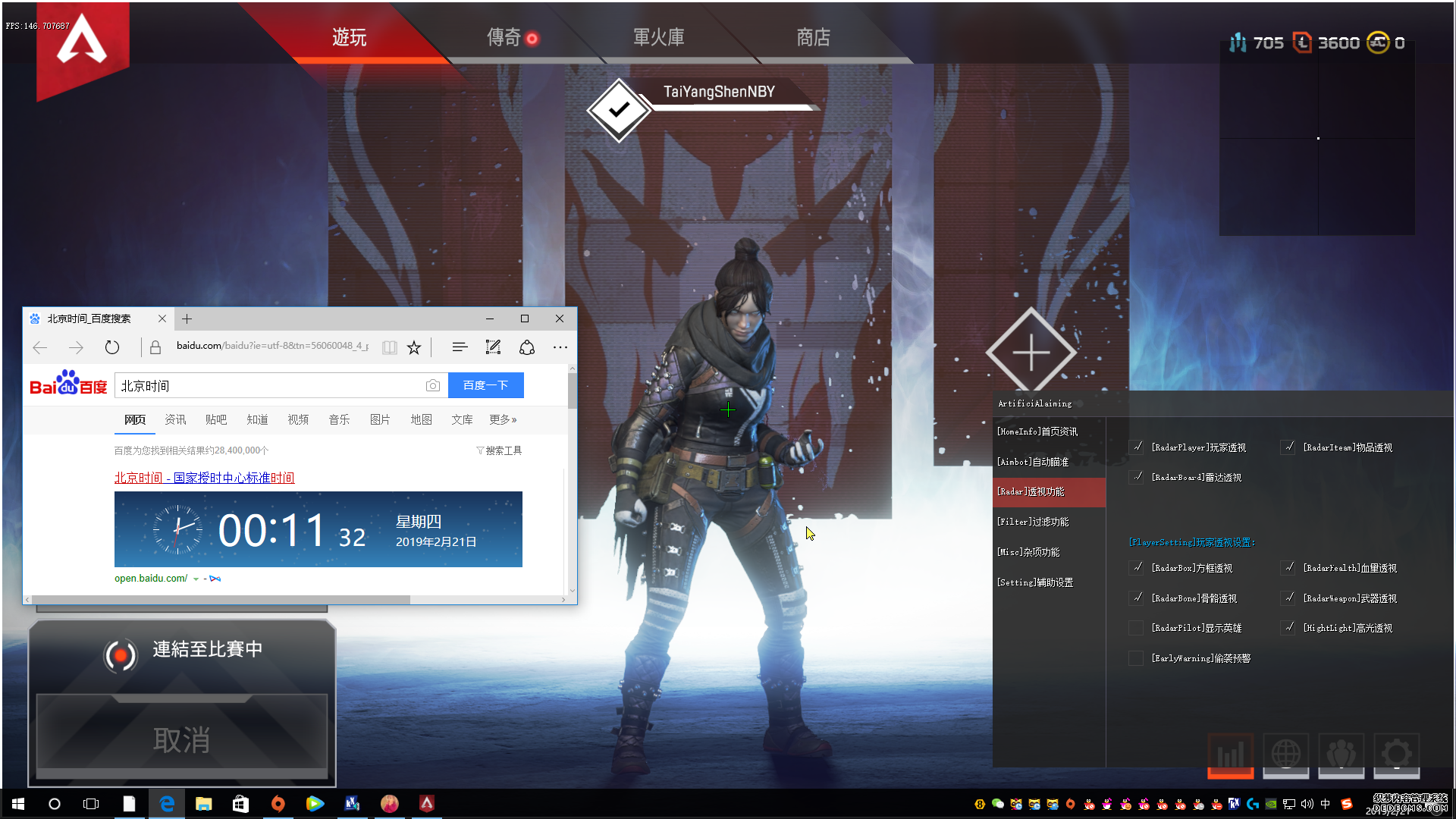Click the Edge share icon
The height and width of the screenshot is (819, 1456).
pos(527,347)
